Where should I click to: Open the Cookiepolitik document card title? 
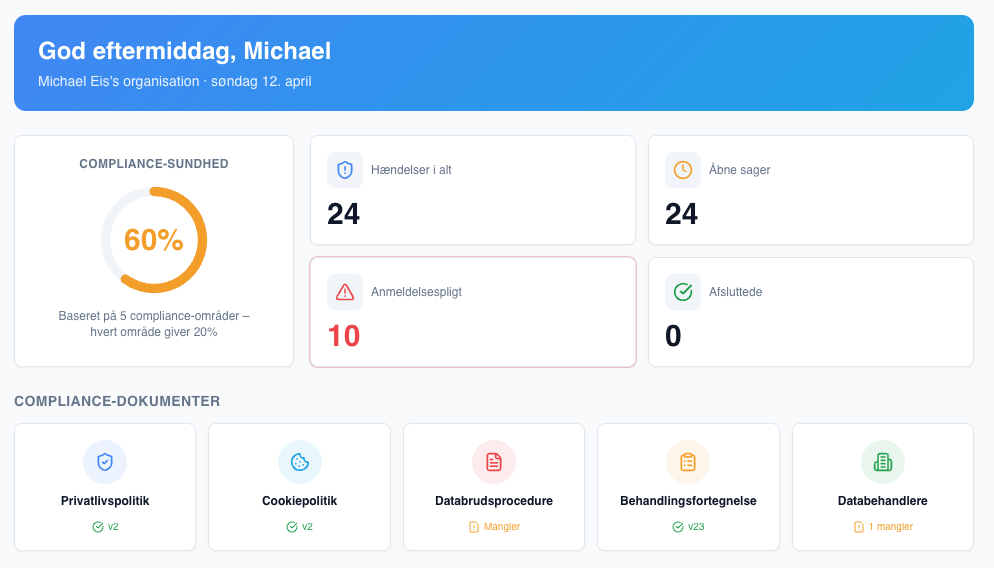299,501
